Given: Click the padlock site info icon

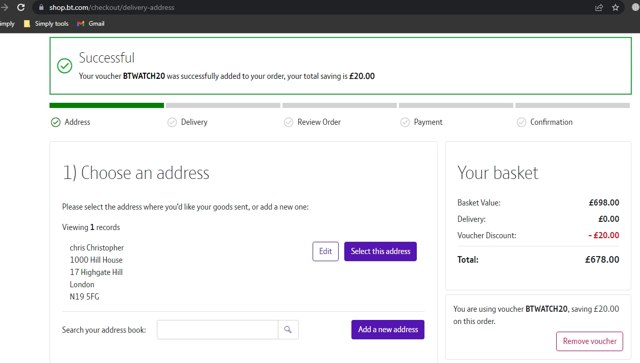Looking at the screenshot, I should (x=41, y=7).
